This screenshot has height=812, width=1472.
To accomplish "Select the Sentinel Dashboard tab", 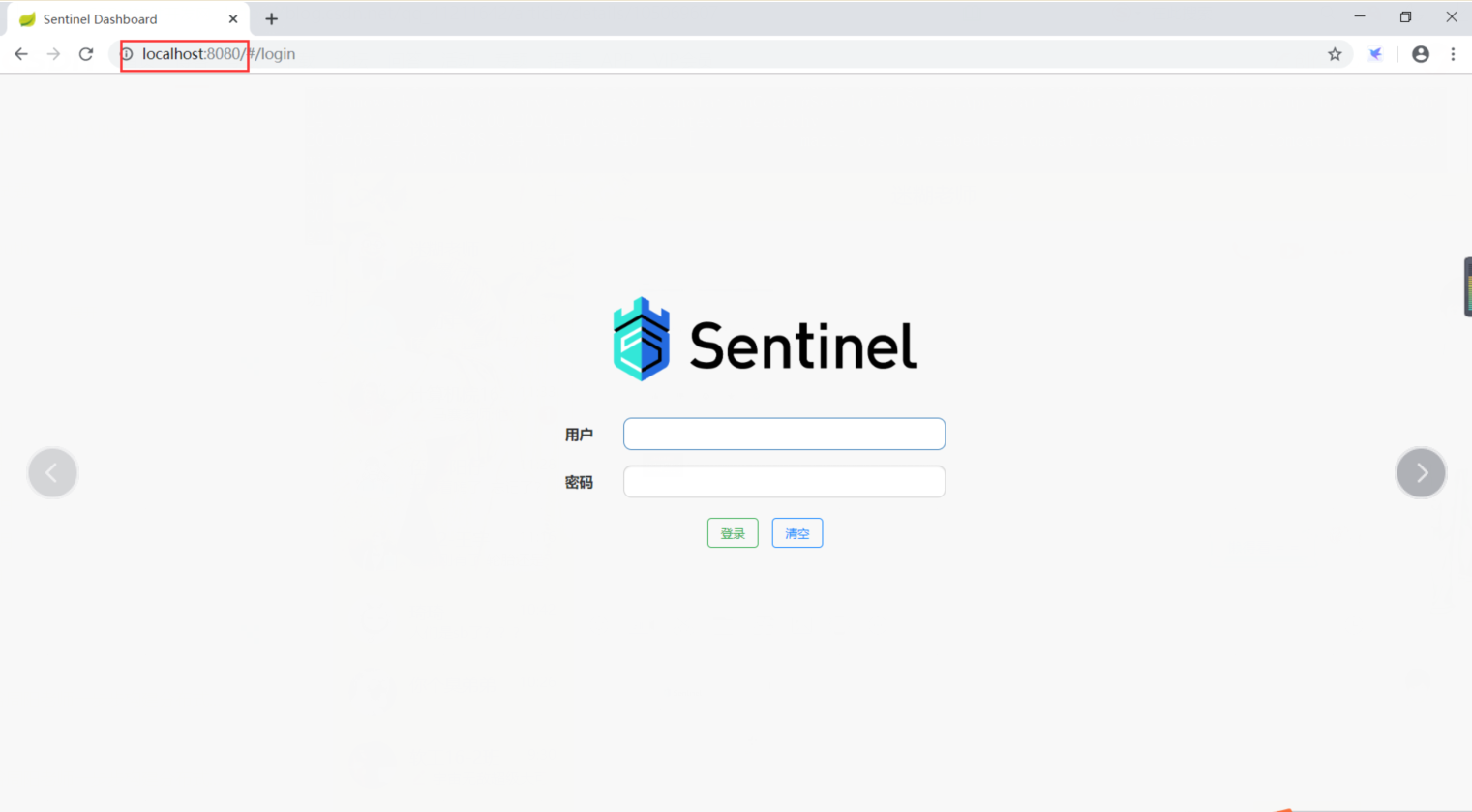I will (106, 19).
